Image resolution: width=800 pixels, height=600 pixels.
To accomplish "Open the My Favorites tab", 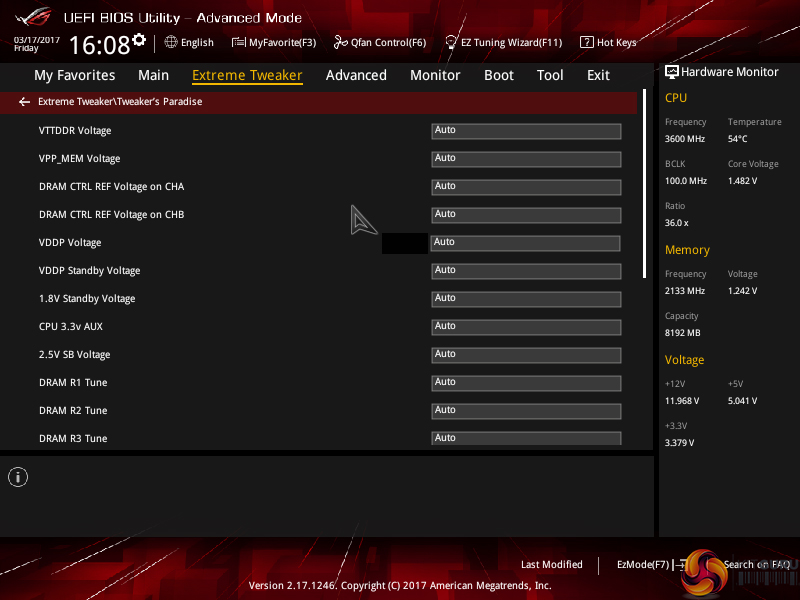I will [74, 75].
